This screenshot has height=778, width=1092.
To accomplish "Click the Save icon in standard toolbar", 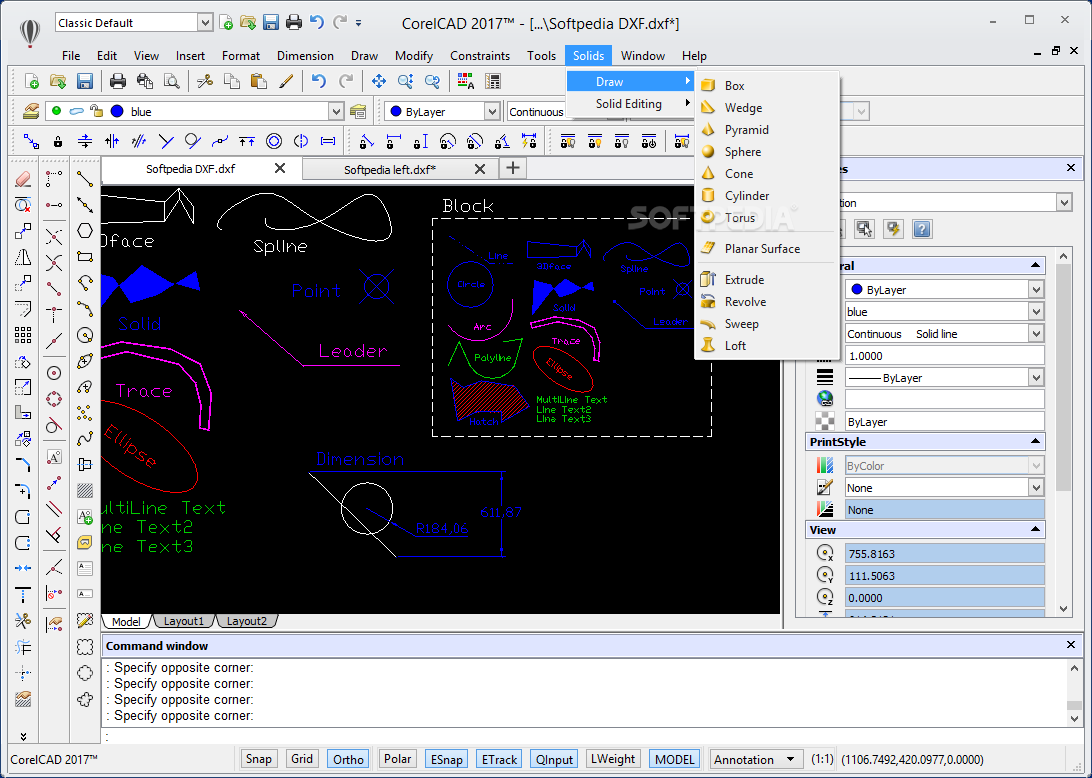I will (85, 81).
